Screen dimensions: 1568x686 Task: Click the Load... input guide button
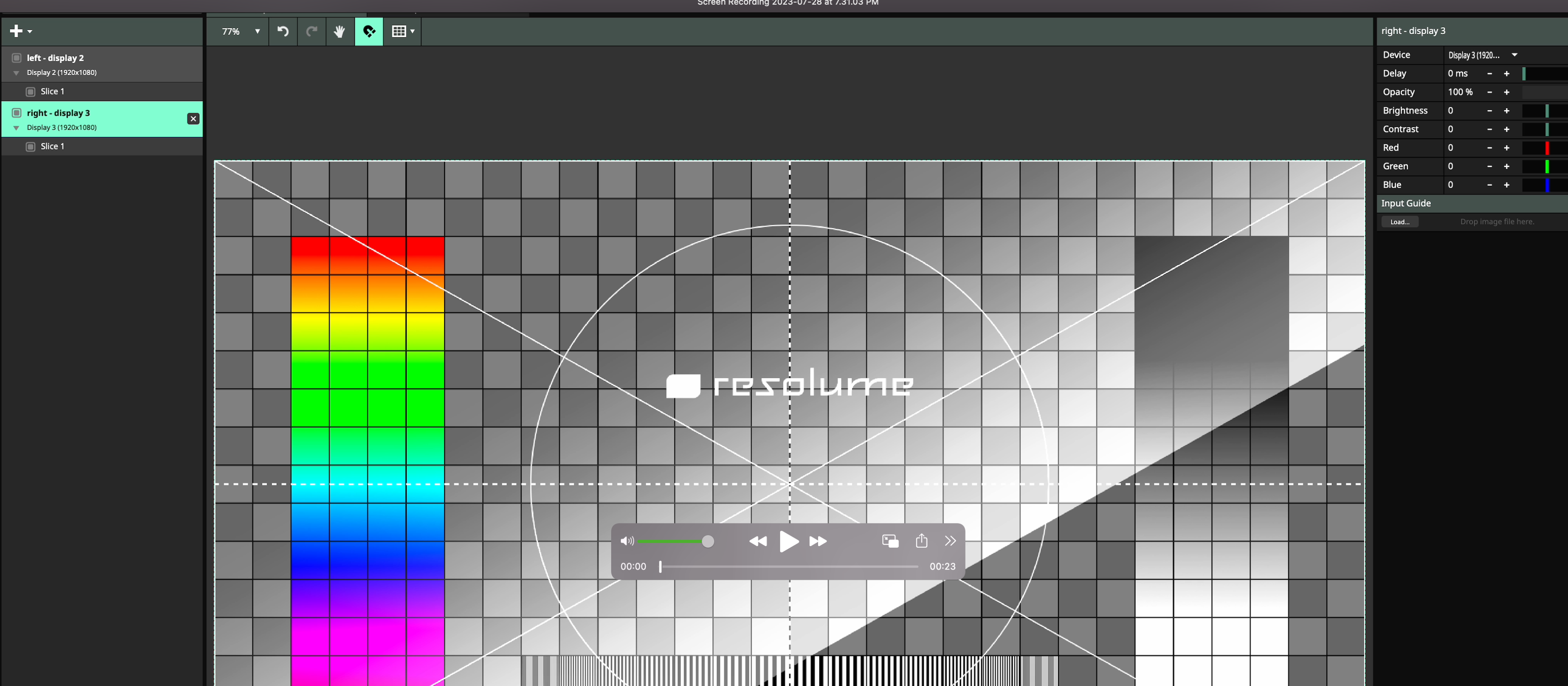coord(1399,221)
